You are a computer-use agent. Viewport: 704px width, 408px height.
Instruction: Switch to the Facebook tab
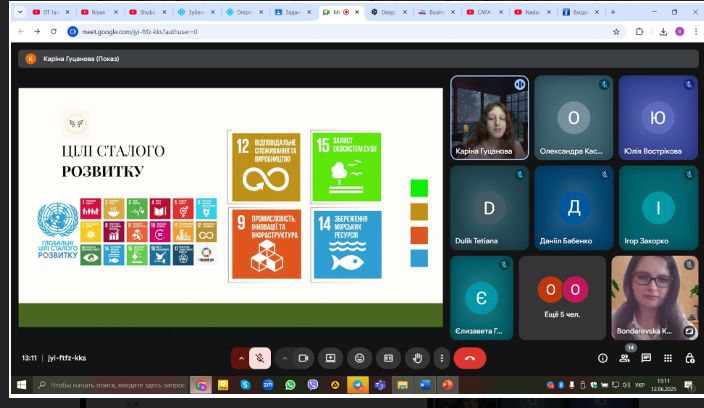pyautogui.click(x=581, y=12)
